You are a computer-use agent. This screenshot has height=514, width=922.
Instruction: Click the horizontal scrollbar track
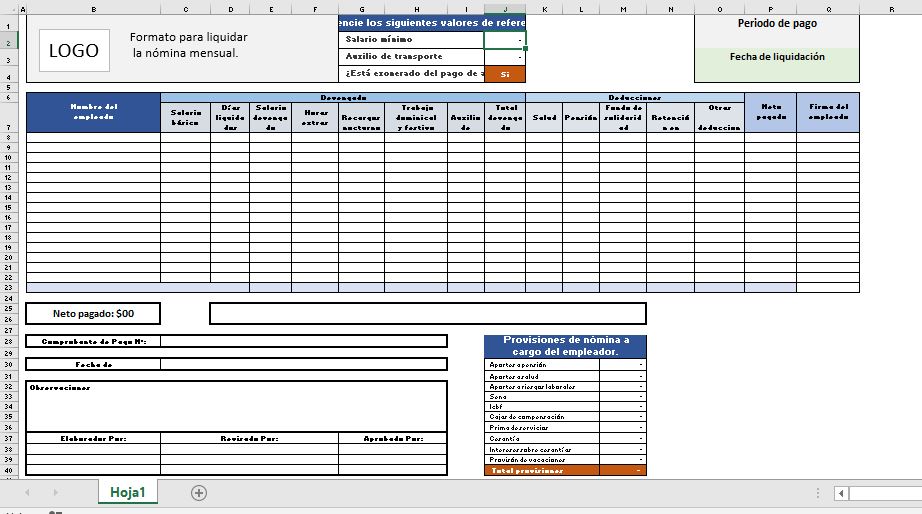point(885,493)
